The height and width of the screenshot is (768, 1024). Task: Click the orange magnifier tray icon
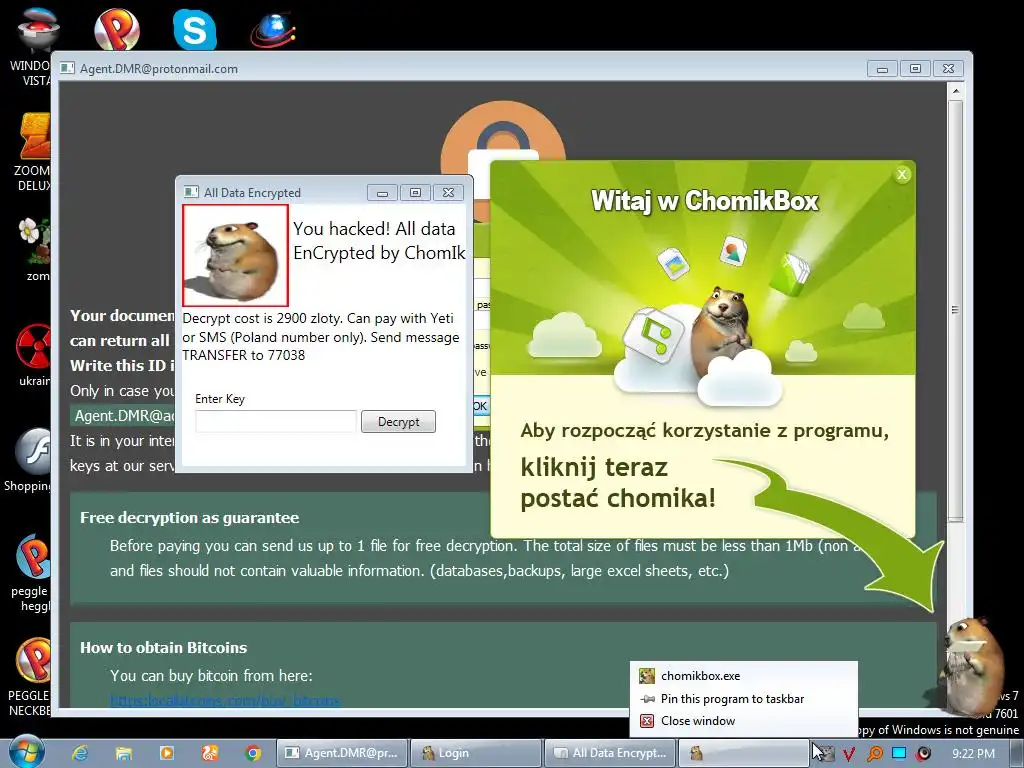coord(874,754)
